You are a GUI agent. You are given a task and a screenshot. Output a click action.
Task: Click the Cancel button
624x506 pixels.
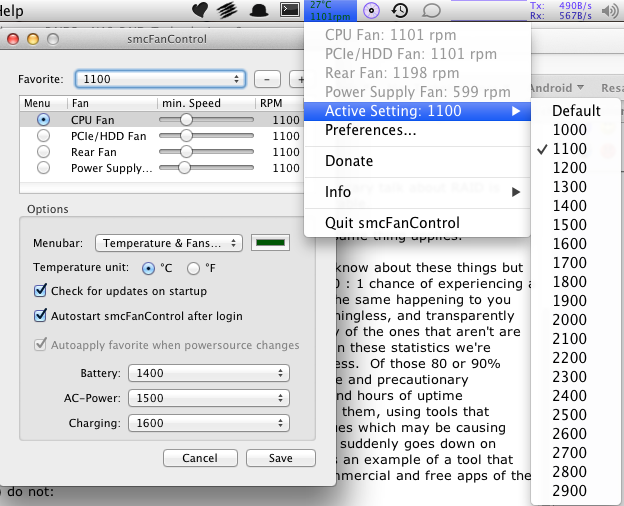click(x=200, y=458)
